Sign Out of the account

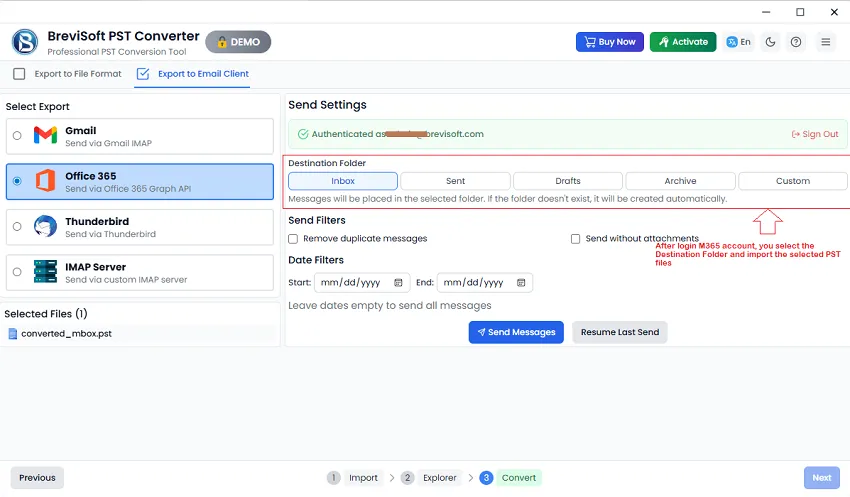815,134
